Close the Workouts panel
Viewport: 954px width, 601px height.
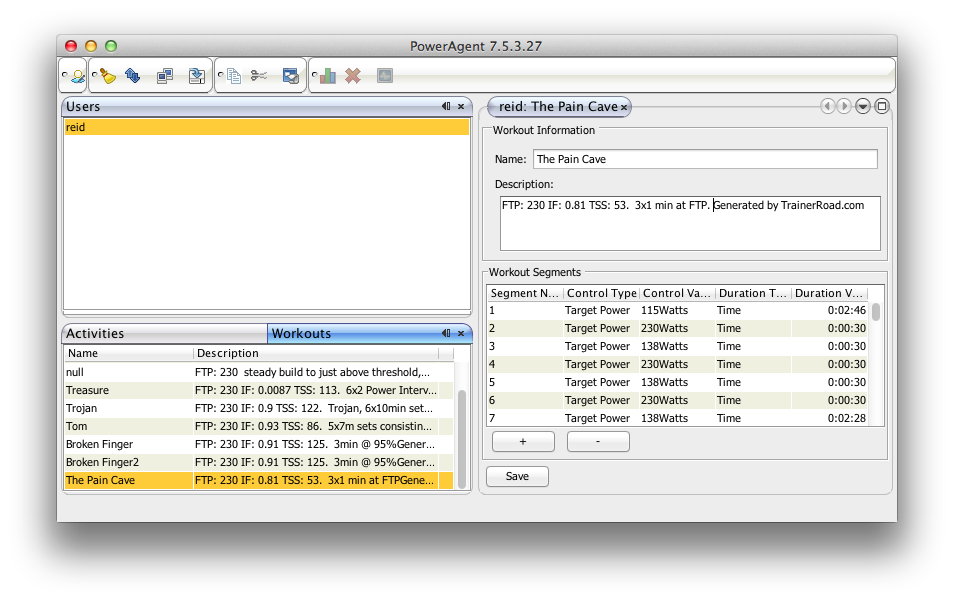coord(461,333)
